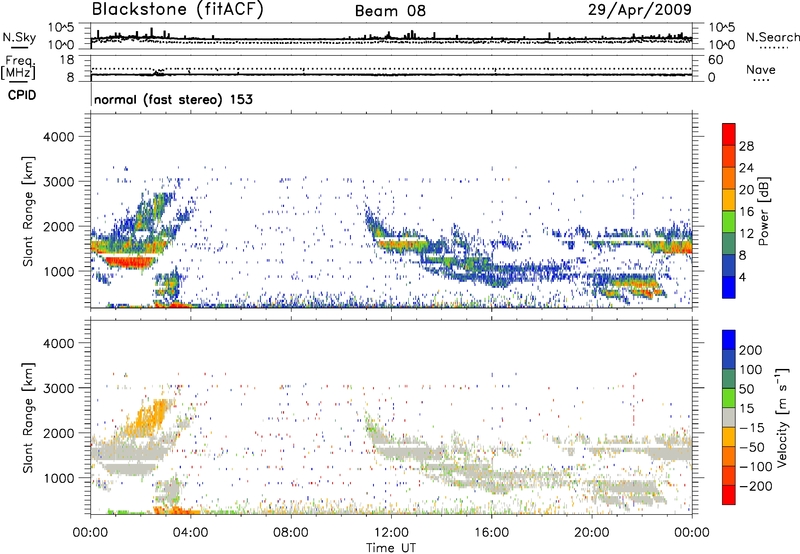
Task: Click the "Power [dB]" color bar label
Action: click(764, 211)
